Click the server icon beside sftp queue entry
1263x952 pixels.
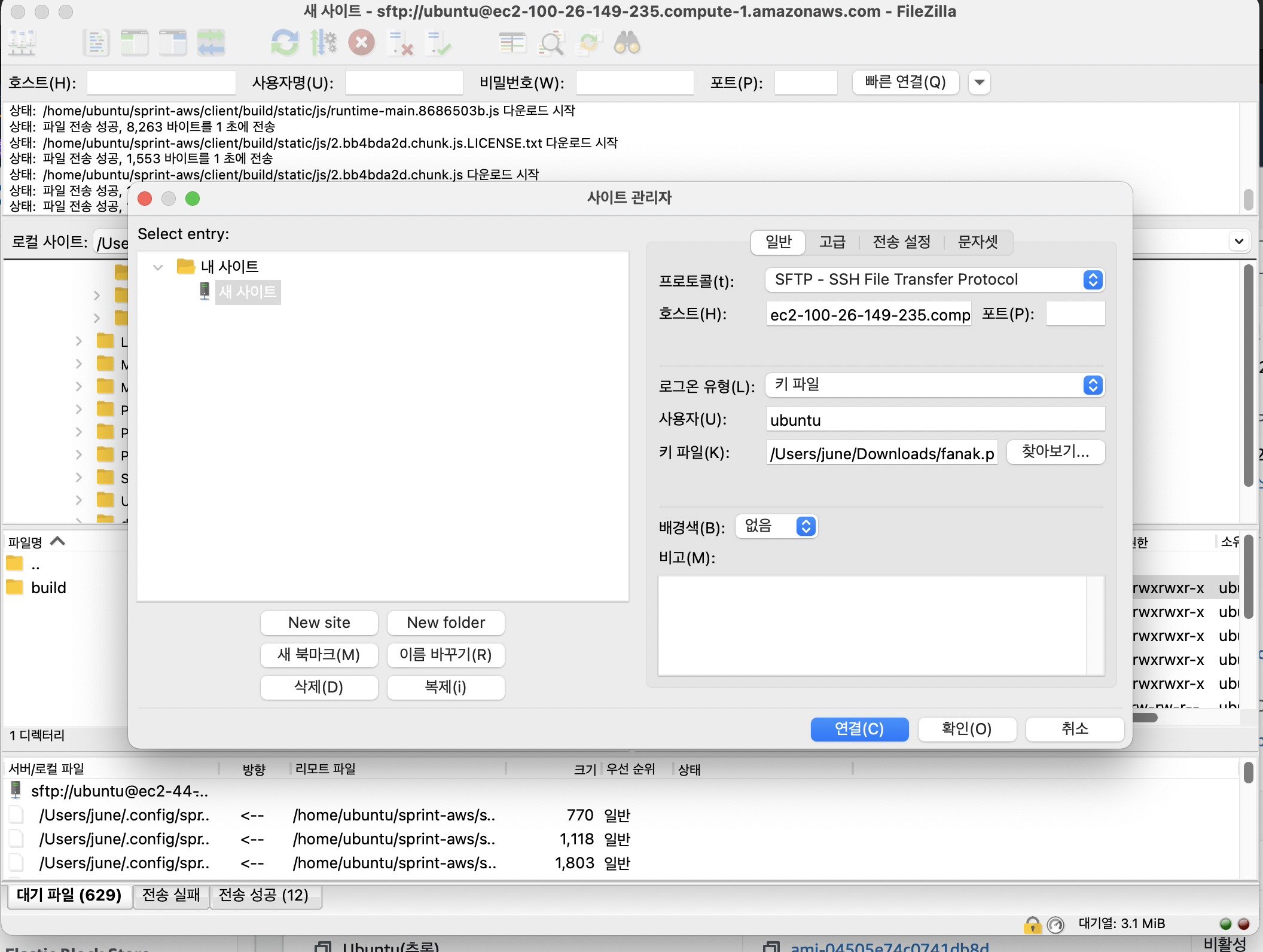point(16,791)
